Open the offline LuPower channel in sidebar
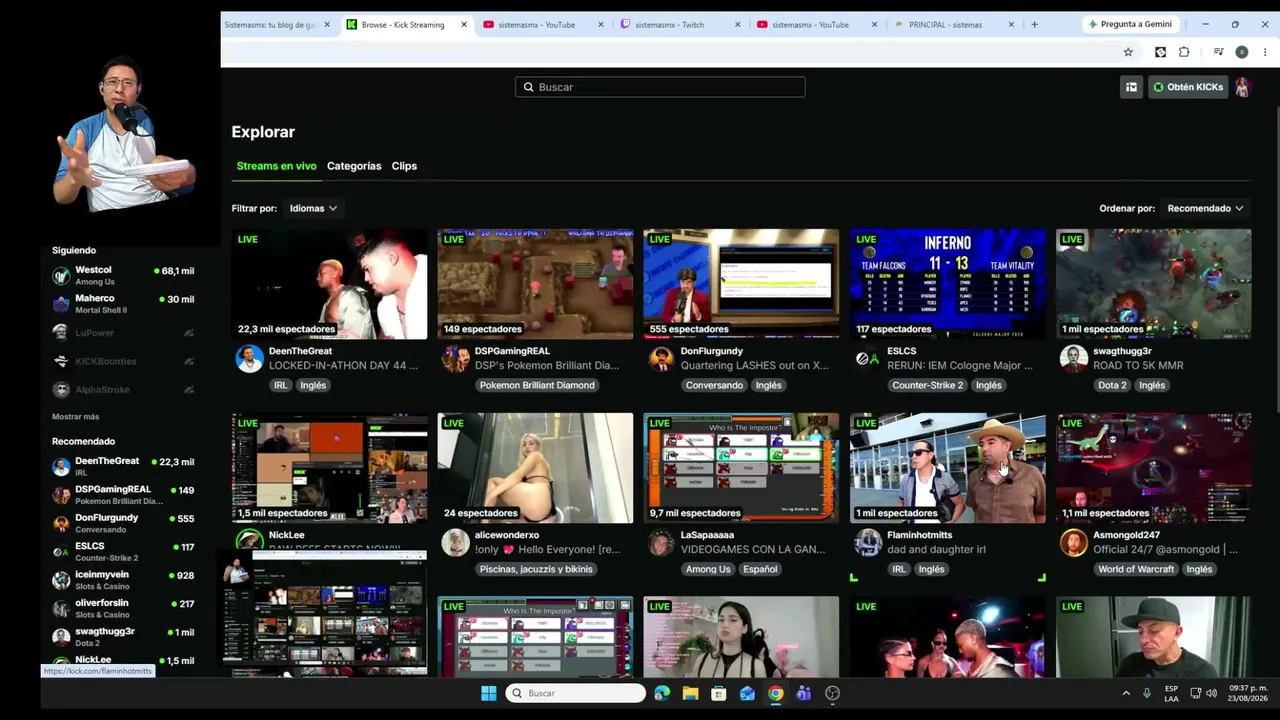The width and height of the screenshot is (1280, 720). 123,333
